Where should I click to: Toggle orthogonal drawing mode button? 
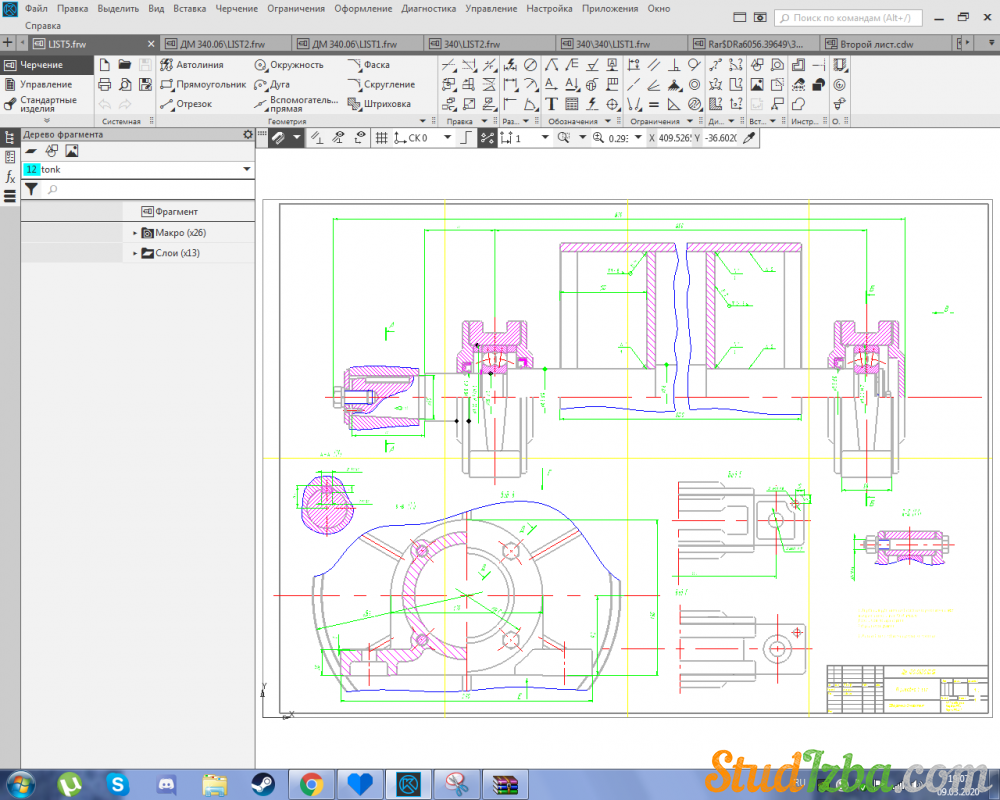click(x=465, y=138)
